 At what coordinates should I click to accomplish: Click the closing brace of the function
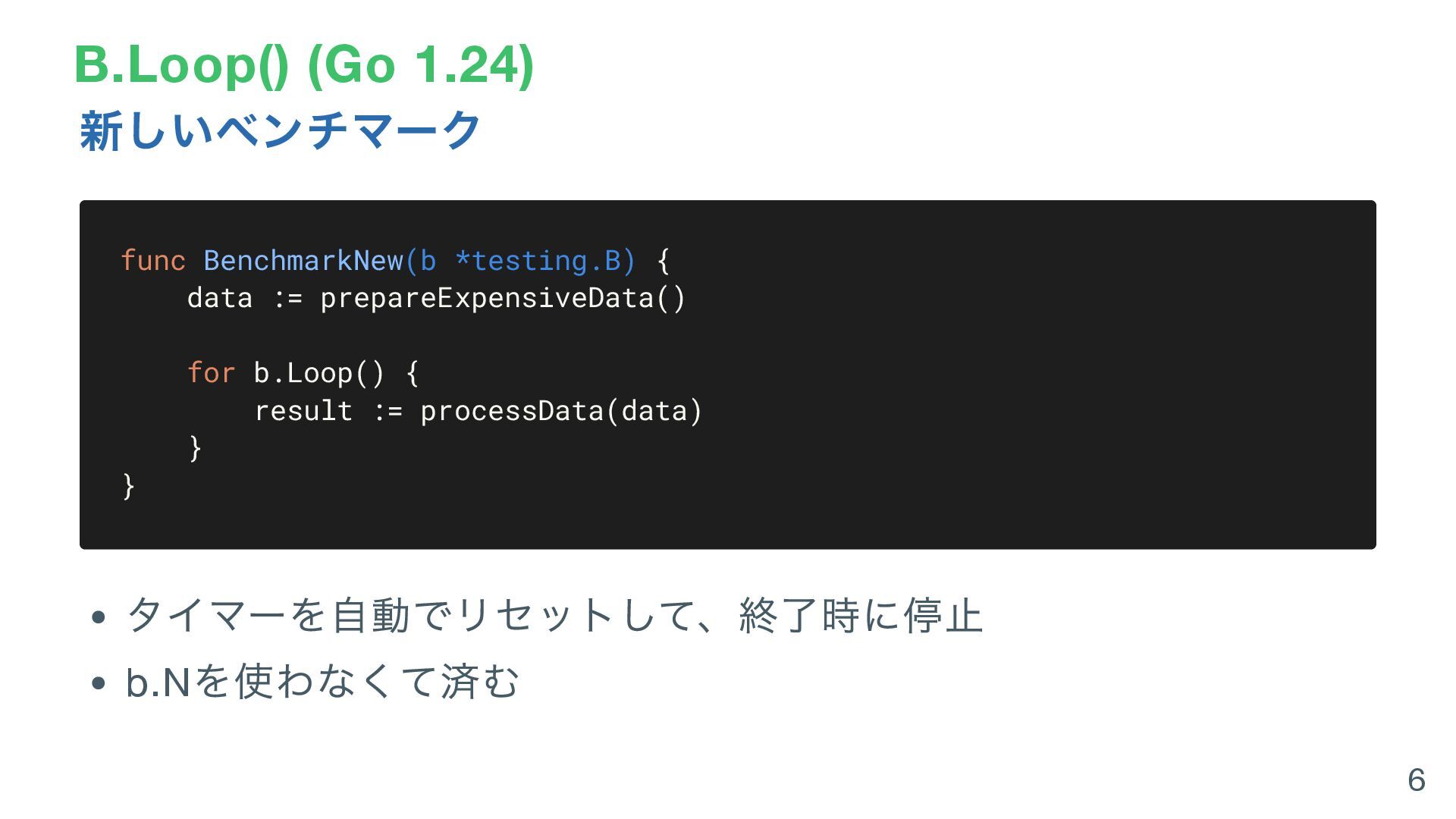tap(128, 485)
